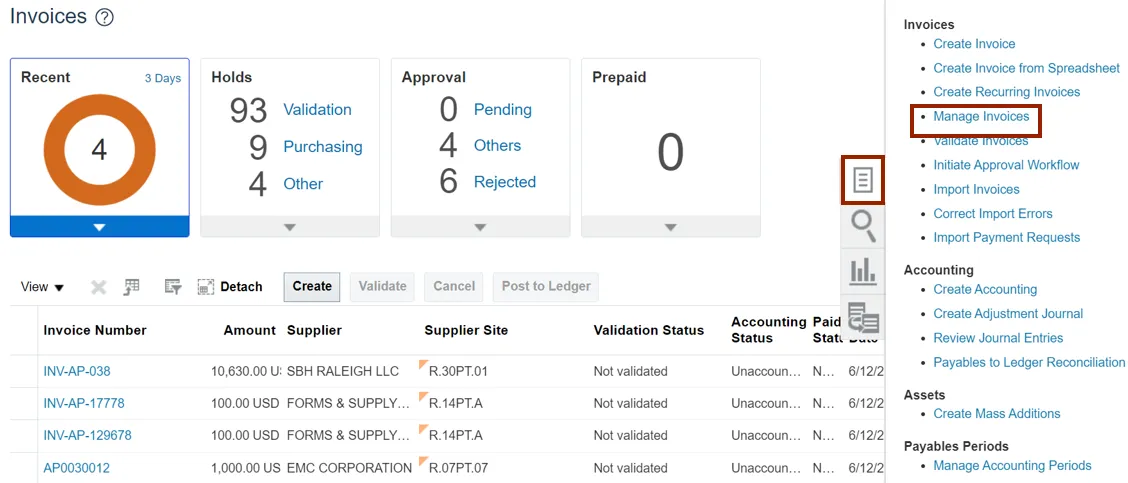Click the Invoices help question mark icon
Viewport: 1128px width, 483px height.
104,17
